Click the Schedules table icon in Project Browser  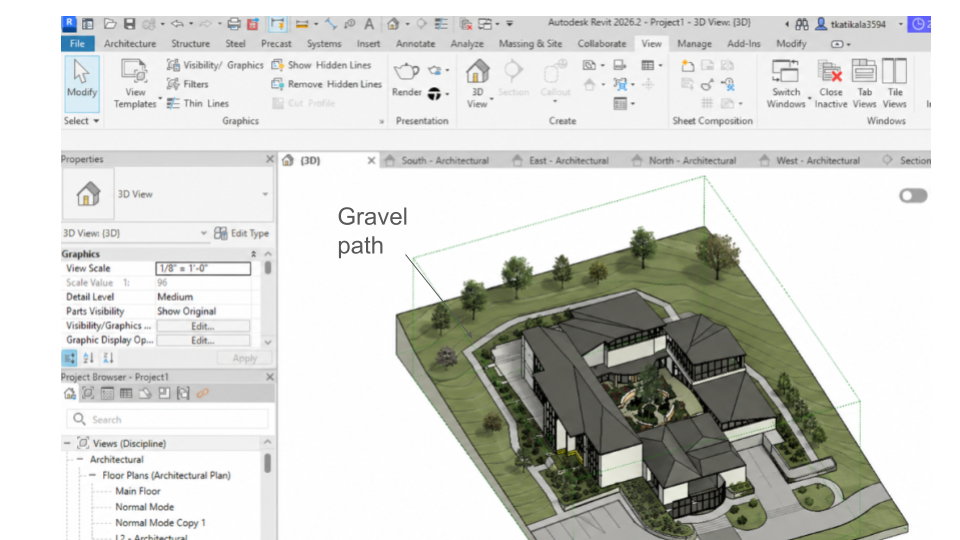pos(126,393)
